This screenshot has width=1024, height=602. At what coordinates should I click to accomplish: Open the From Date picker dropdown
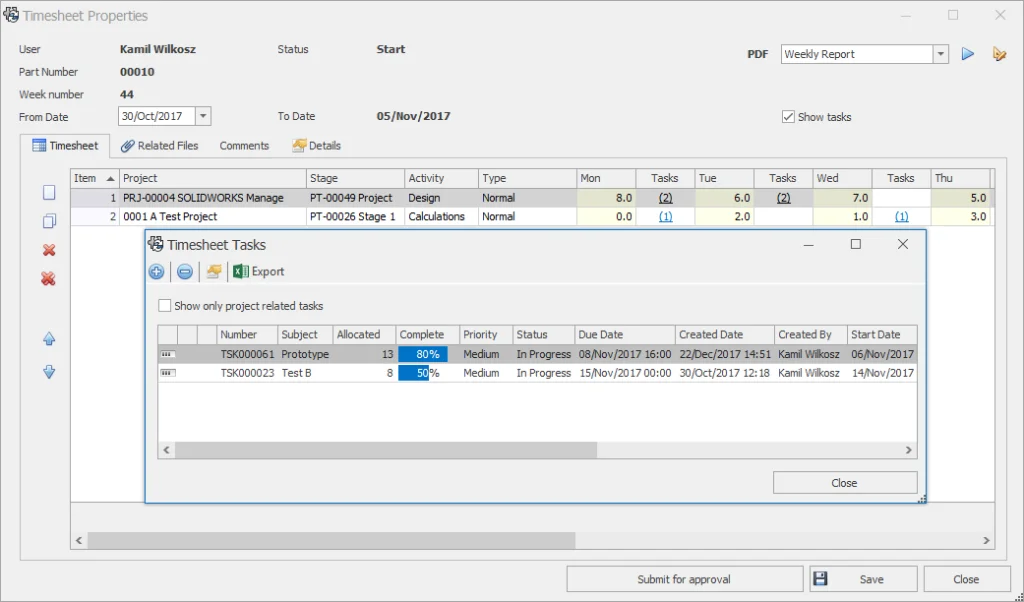point(203,116)
